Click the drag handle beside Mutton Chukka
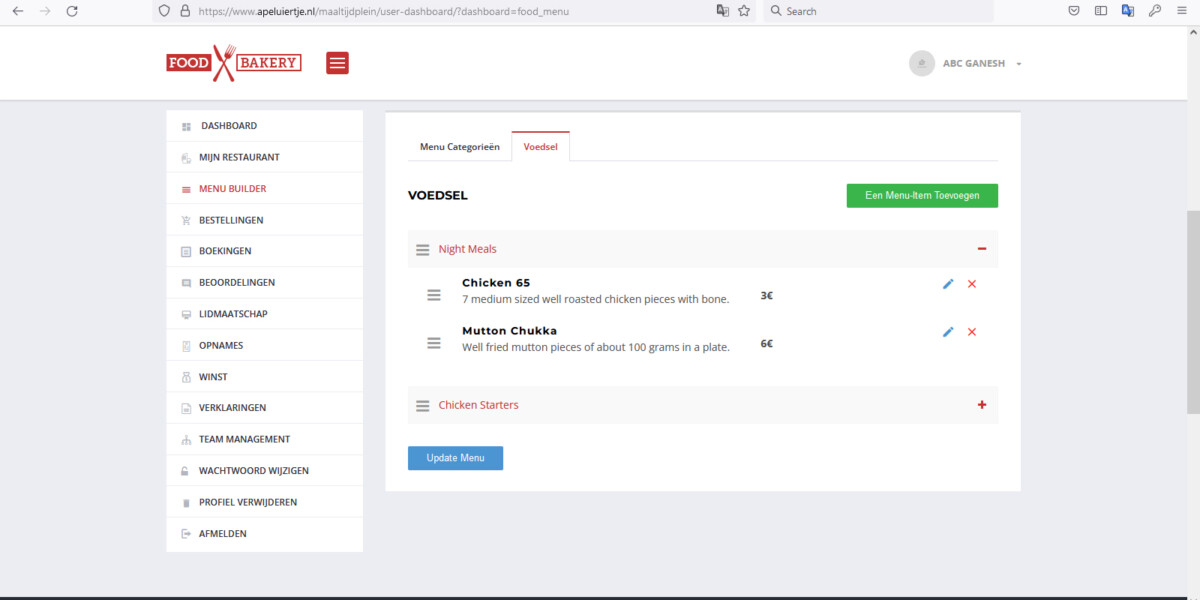 pyautogui.click(x=434, y=343)
